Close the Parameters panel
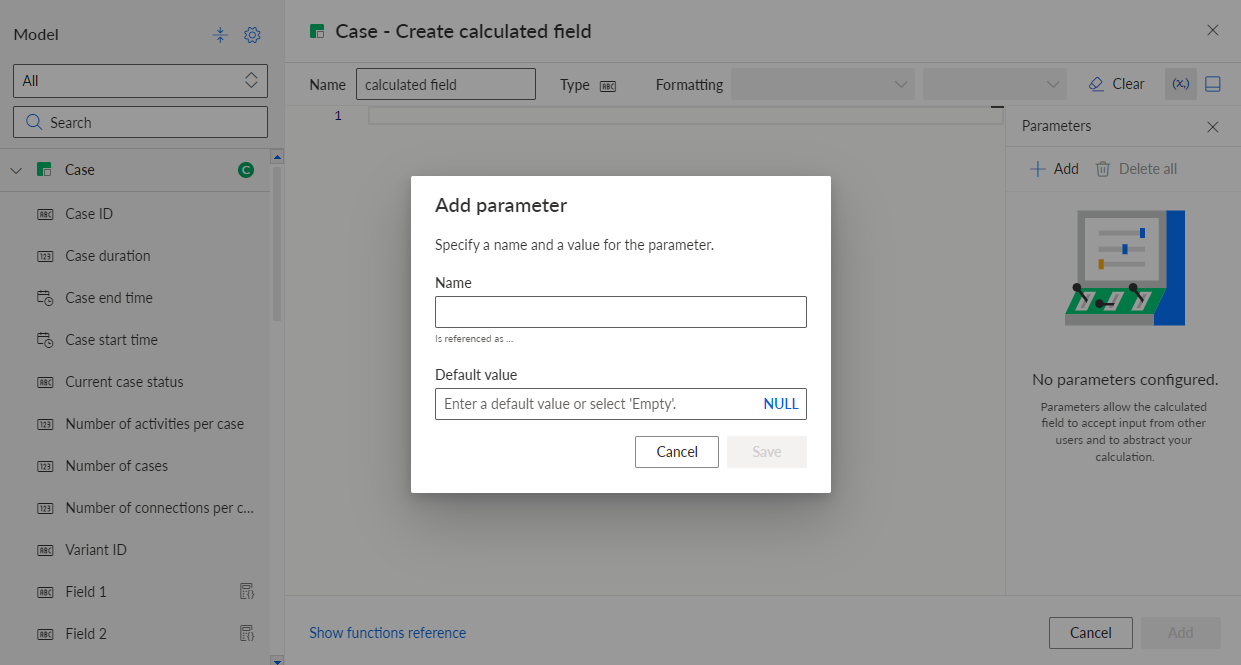The width and height of the screenshot is (1241, 665). [1213, 127]
